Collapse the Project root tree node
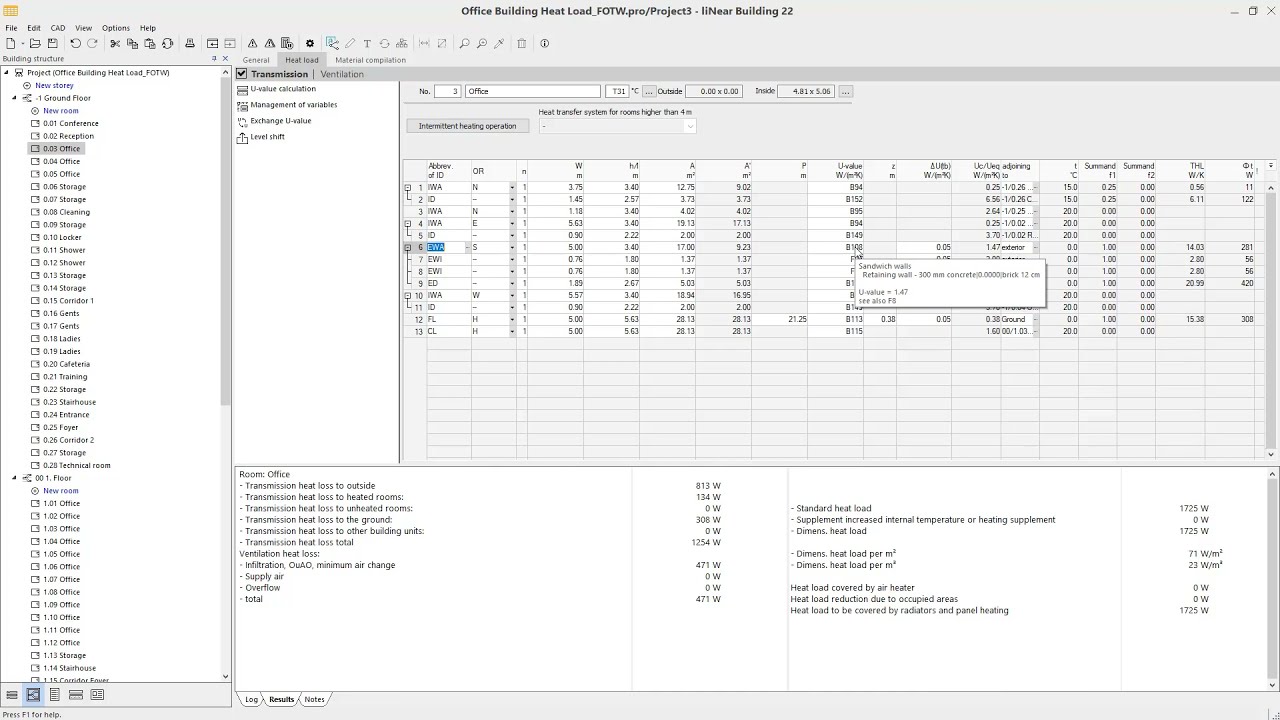Image resolution: width=1280 pixels, height=720 pixels. [6, 73]
